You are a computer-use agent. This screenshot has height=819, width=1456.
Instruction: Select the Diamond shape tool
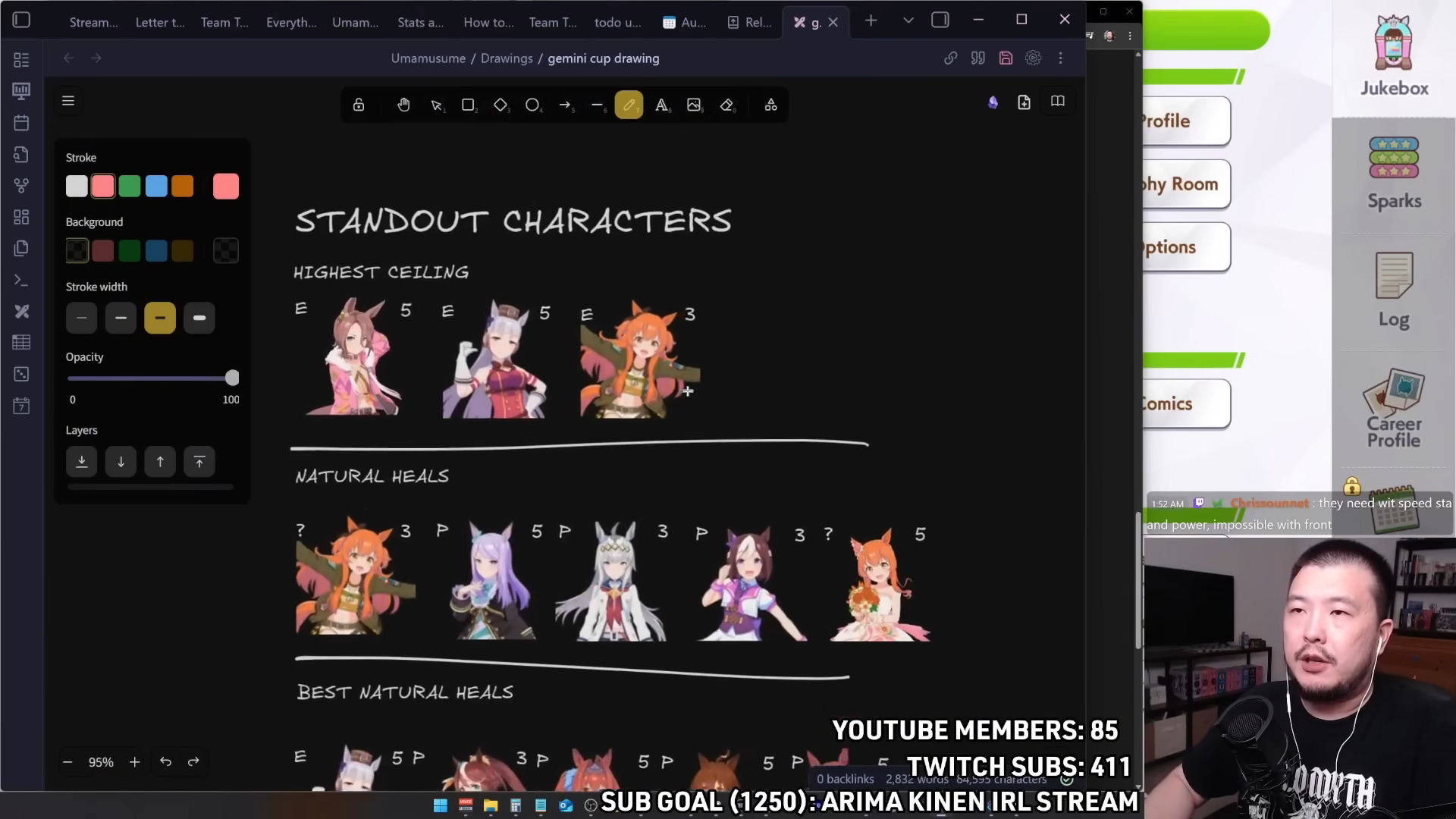500,105
